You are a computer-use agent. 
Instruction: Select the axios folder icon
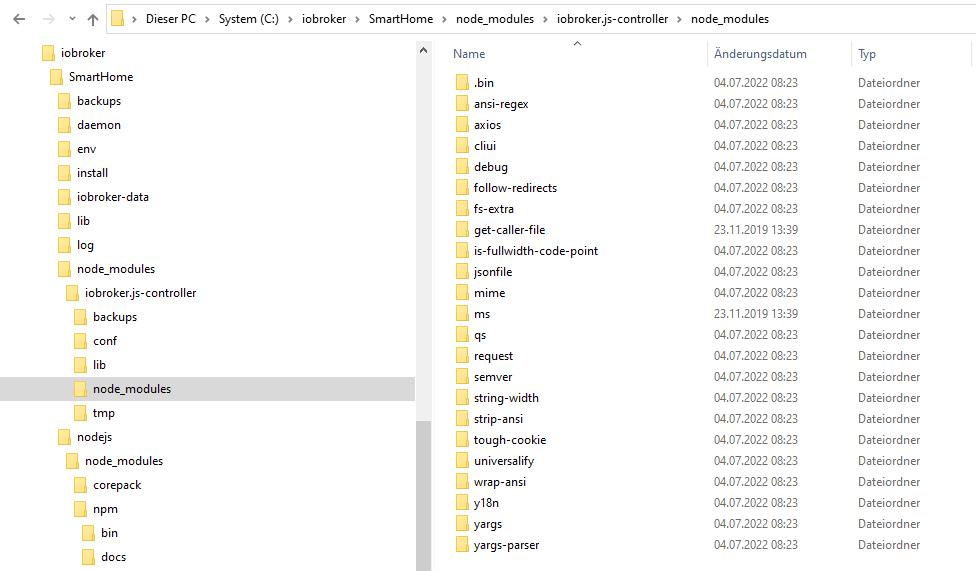[462, 125]
